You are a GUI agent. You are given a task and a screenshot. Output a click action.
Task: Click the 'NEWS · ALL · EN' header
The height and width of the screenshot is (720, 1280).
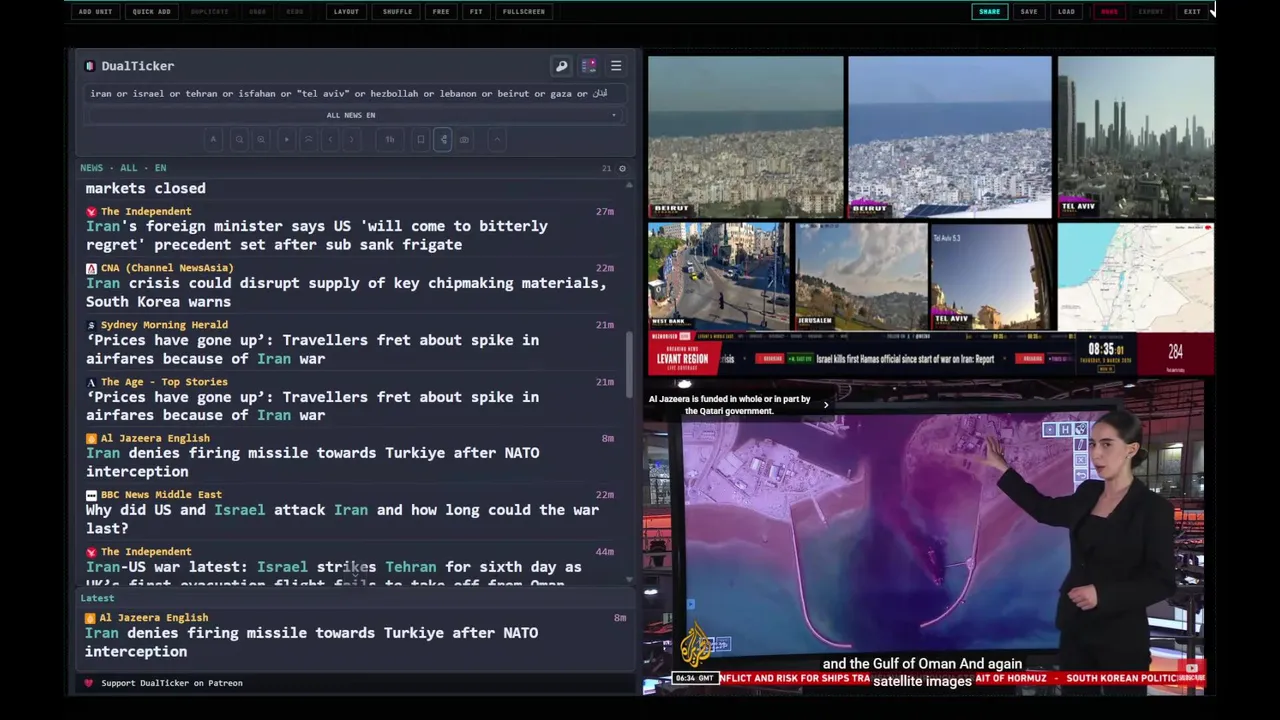[123, 168]
